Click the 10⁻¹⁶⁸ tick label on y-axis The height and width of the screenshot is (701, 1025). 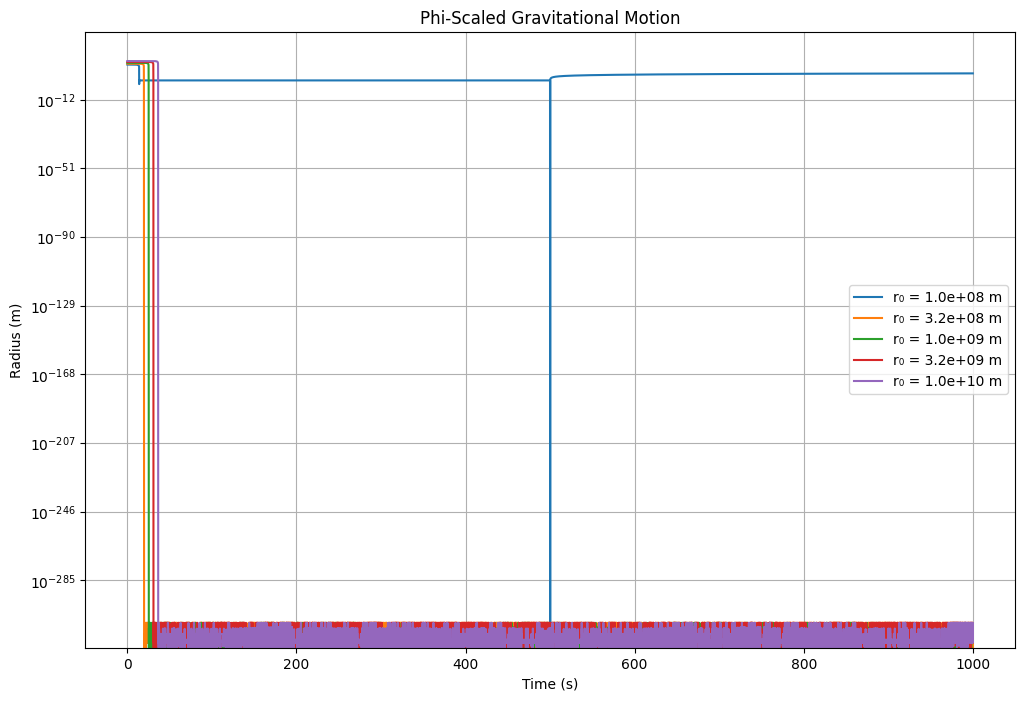[57, 375]
